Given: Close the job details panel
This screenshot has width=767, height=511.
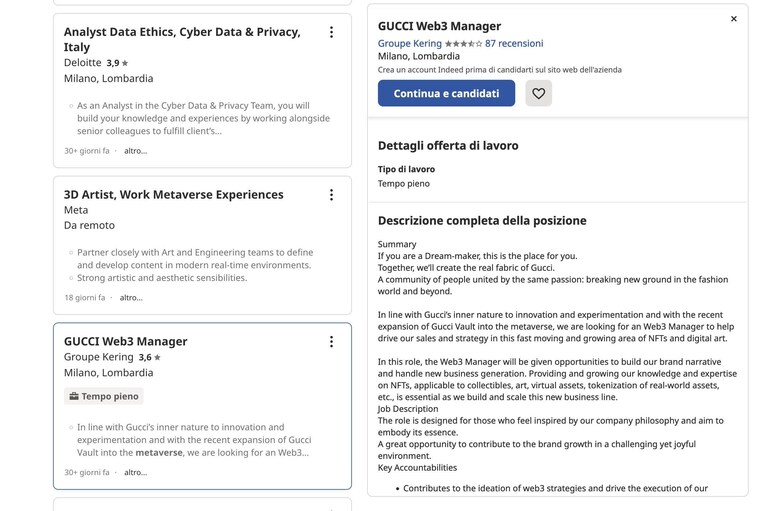Looking at the screenshot, I should tap(734, 19).
